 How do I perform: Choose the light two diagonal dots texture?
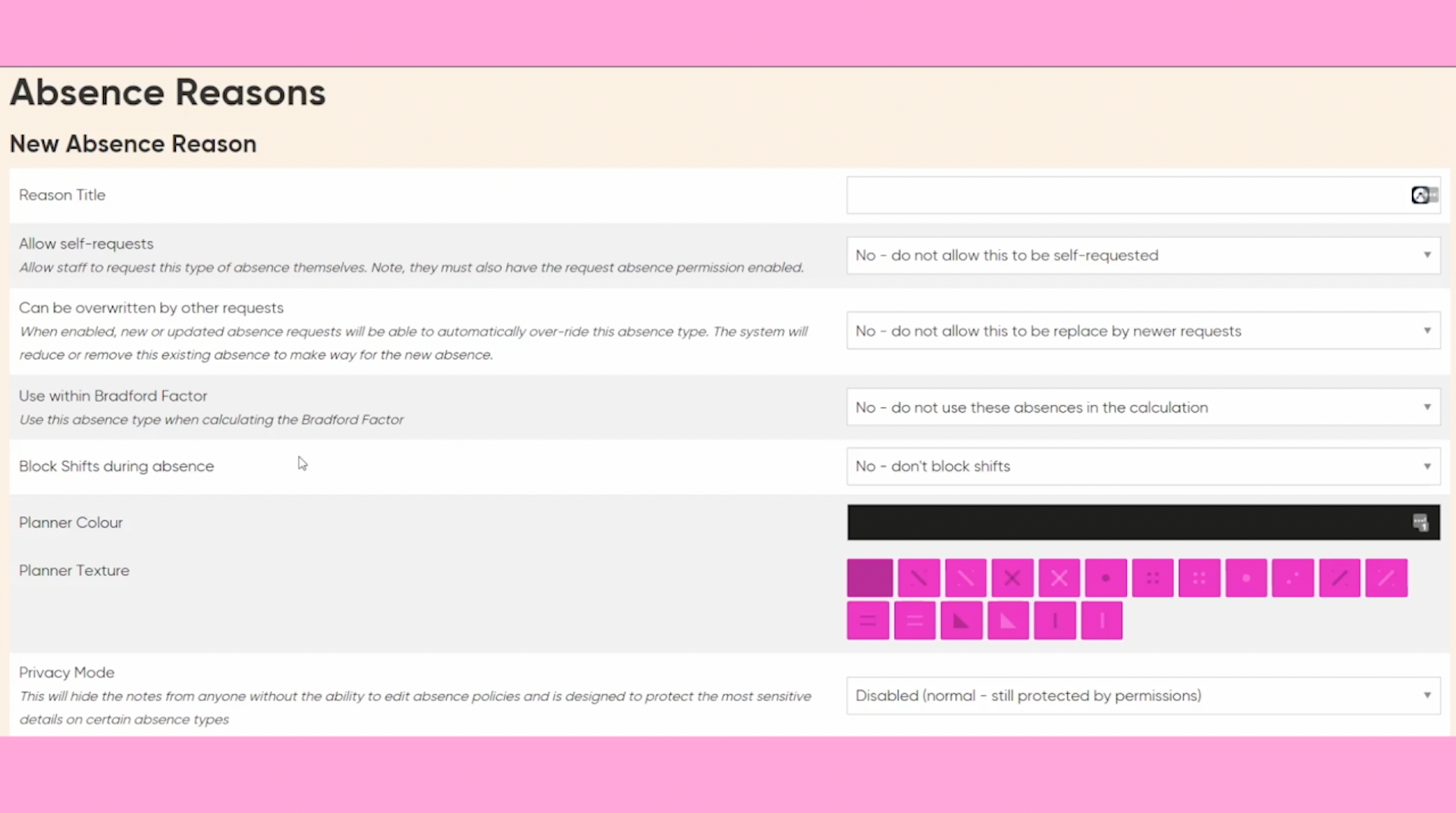(x=1293, y=578)
